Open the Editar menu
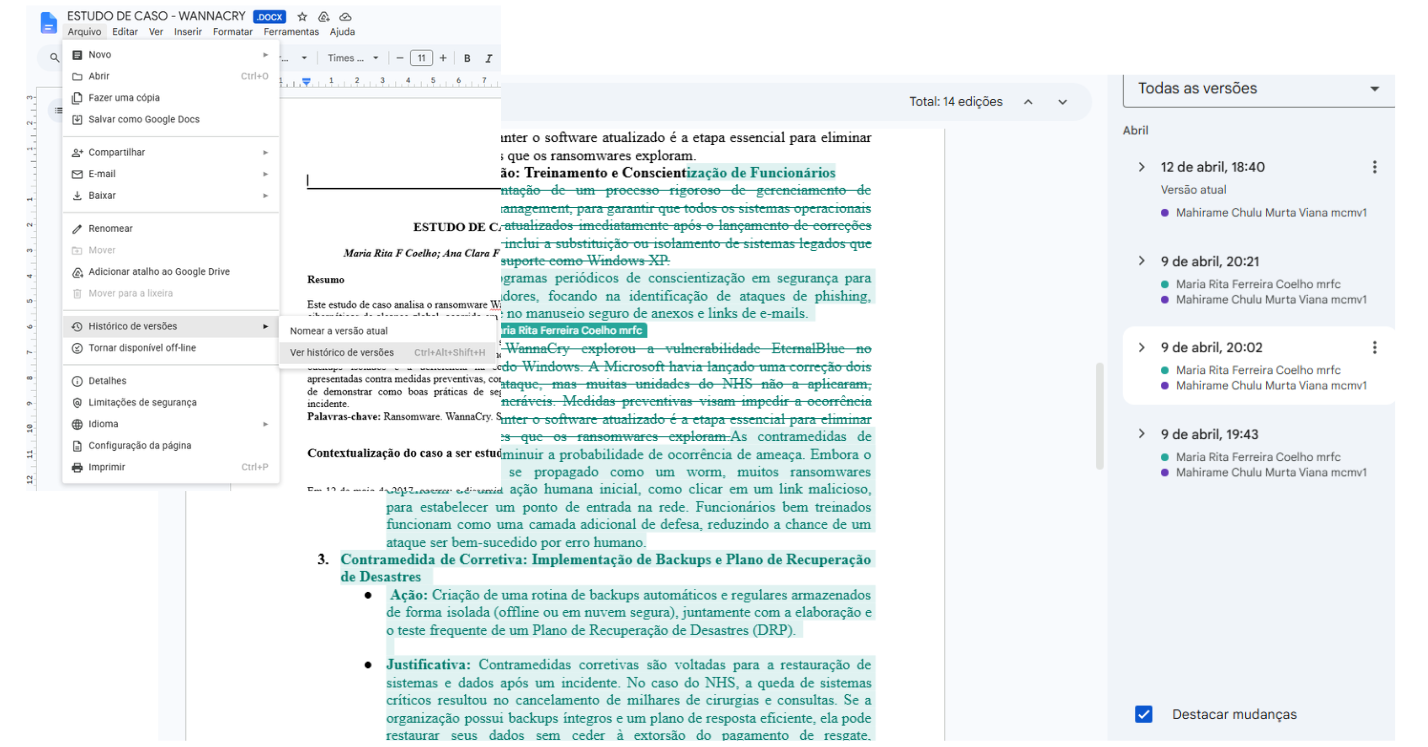Viewport: 1428px width, 747px height. tap(125, 32)
